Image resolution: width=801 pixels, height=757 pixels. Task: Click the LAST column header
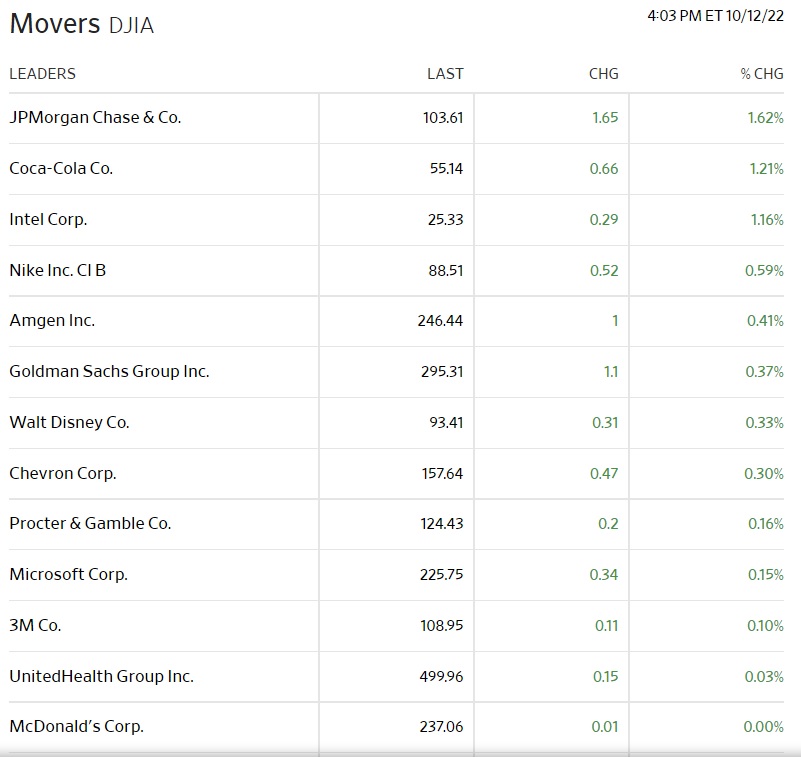[445, 74]
